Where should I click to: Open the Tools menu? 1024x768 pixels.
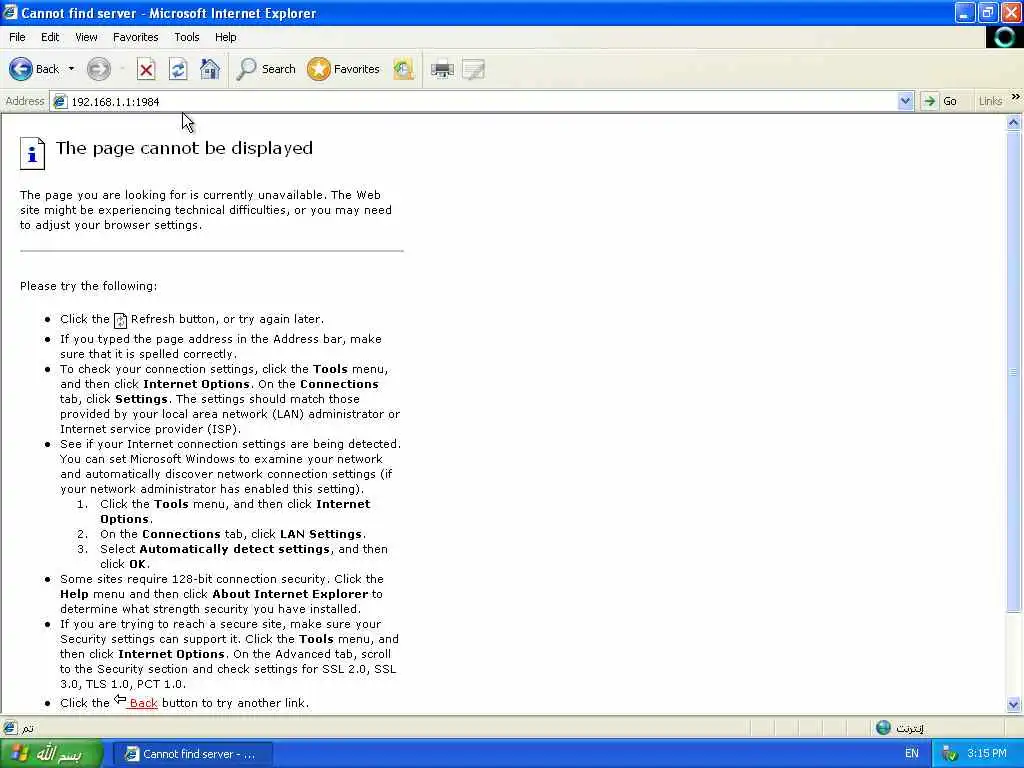coord(187,37)
